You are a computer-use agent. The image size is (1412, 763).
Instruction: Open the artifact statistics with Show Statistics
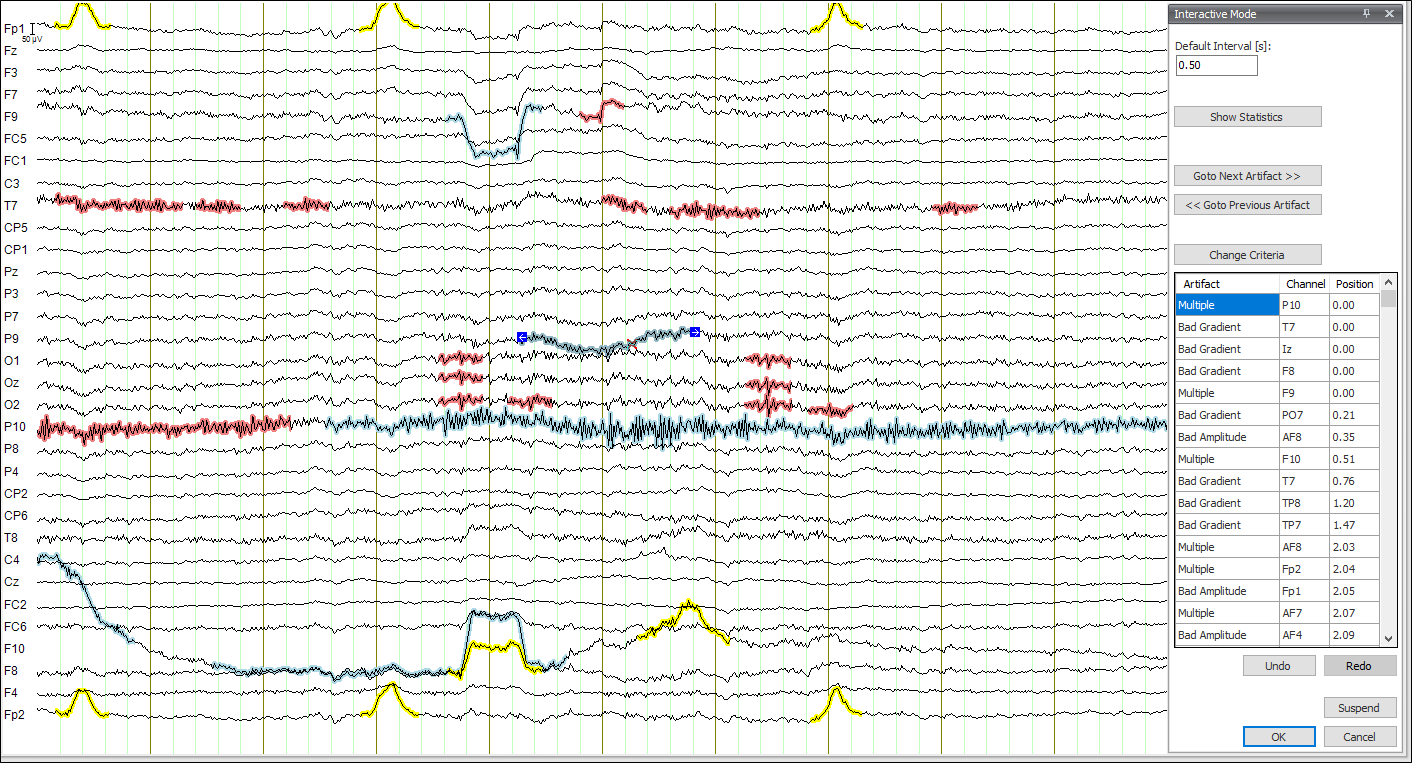coord(1247,116)
